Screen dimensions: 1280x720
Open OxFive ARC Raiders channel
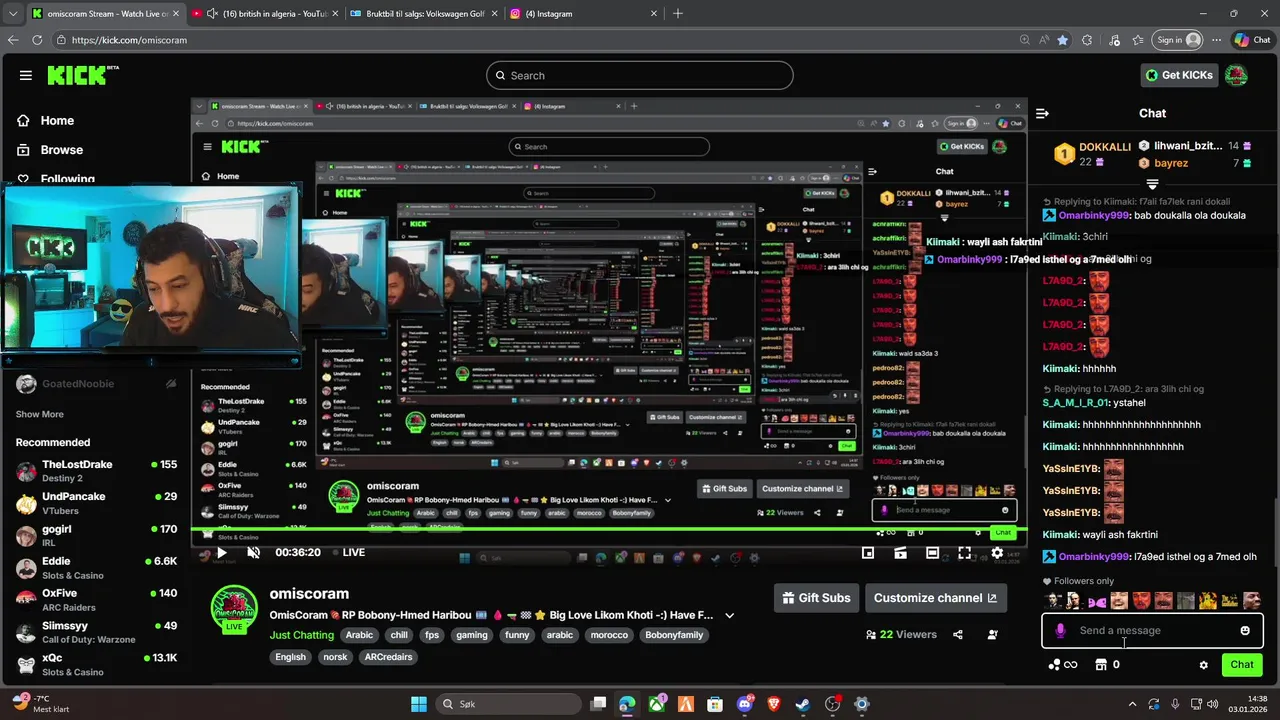96,599
